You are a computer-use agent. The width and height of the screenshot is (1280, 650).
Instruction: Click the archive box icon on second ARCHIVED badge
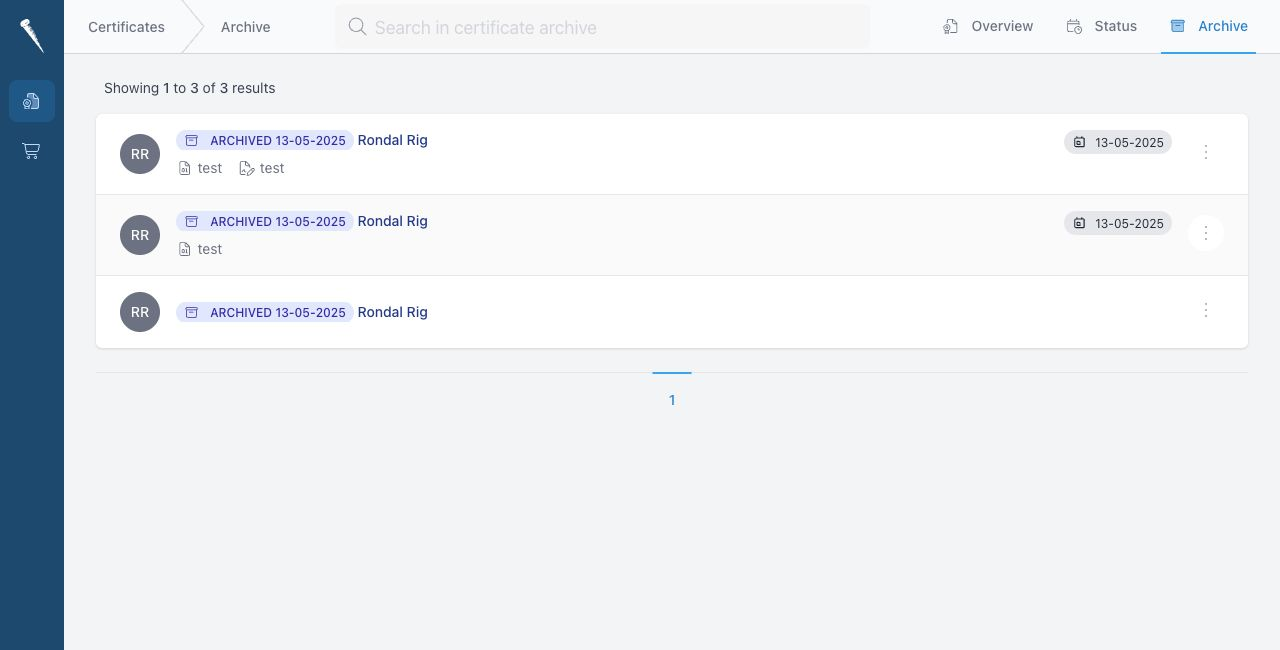tap(192, 221)
